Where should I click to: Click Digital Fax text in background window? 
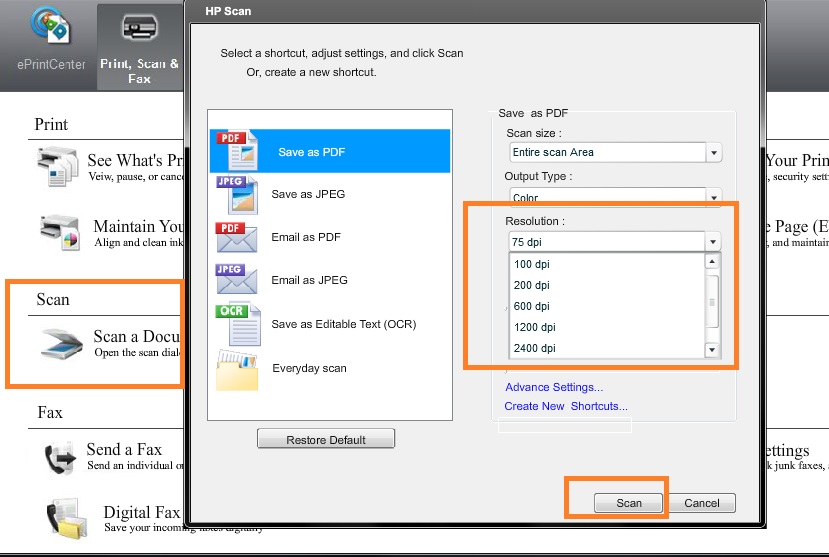click(142, 512)
